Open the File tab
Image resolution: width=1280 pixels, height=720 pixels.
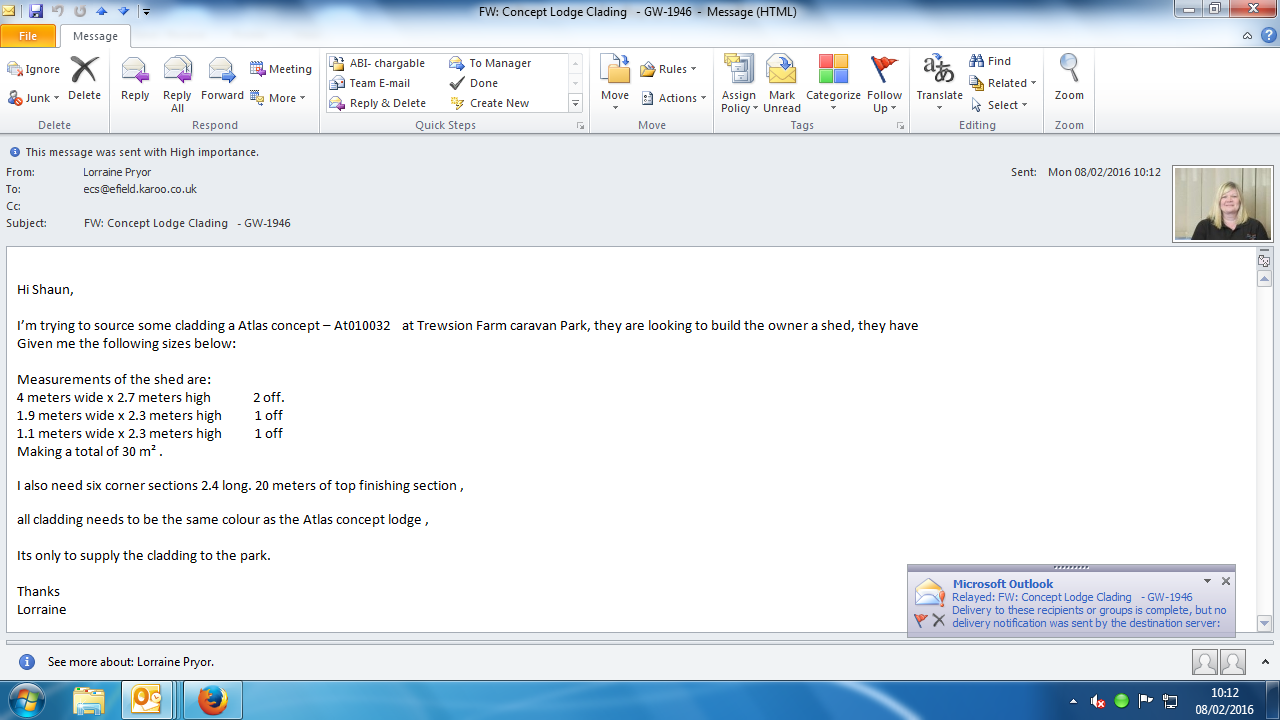tap(28, 36)
